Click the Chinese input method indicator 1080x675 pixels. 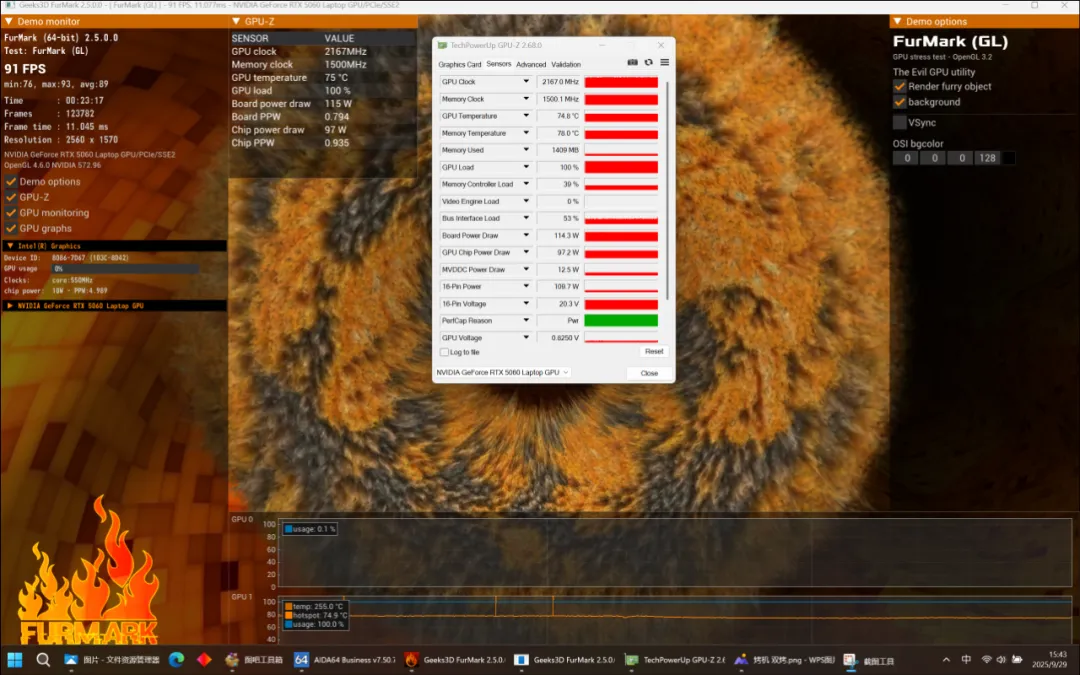966,659
